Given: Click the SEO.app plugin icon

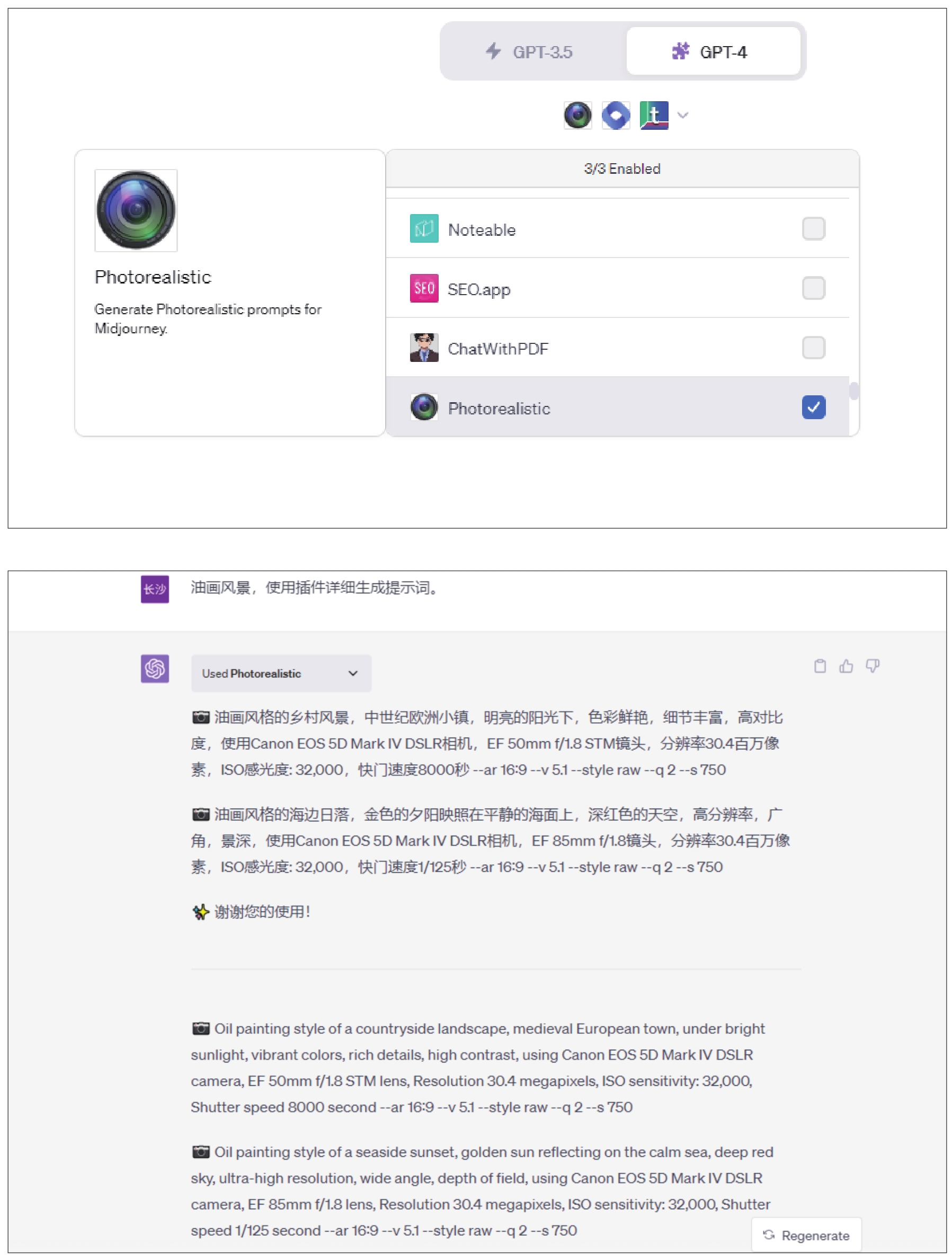Looking at the screenshot, I should click(x=424, y=288).
